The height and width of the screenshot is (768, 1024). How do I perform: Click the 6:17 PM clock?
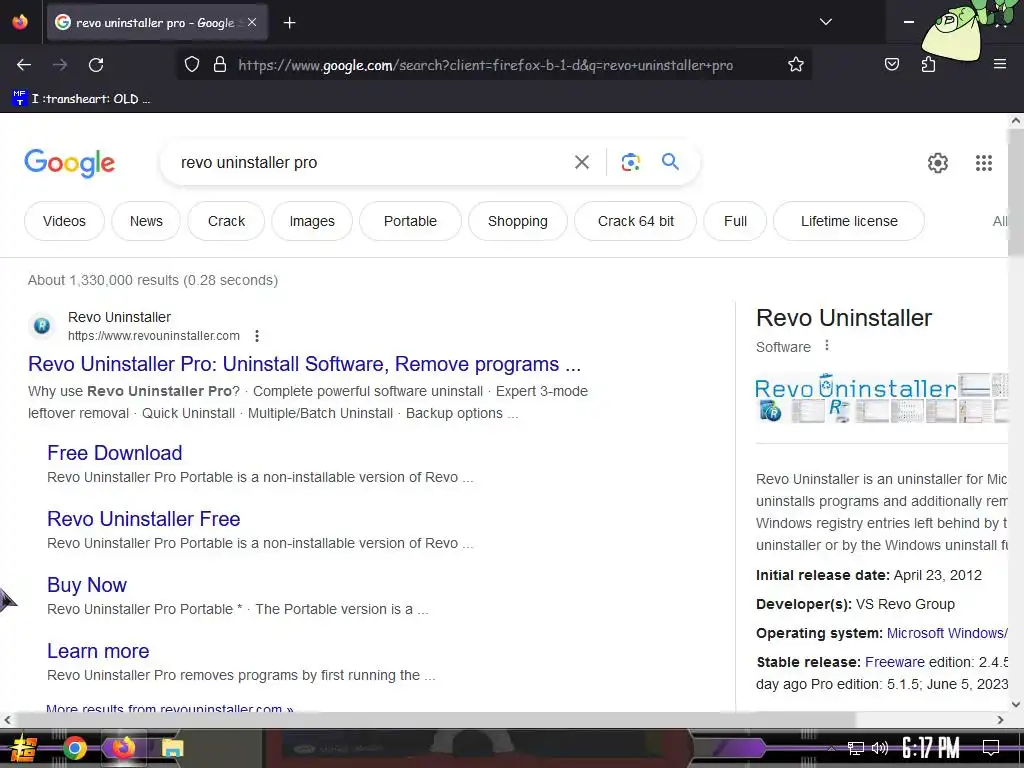pos(931,748)
